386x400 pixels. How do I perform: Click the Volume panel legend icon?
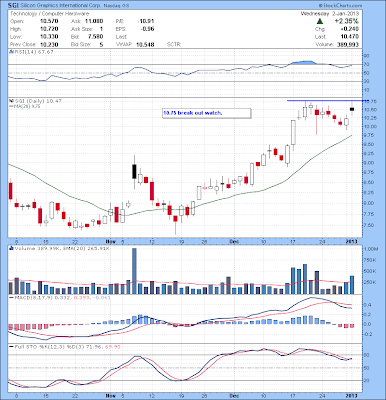click(11, 248)
